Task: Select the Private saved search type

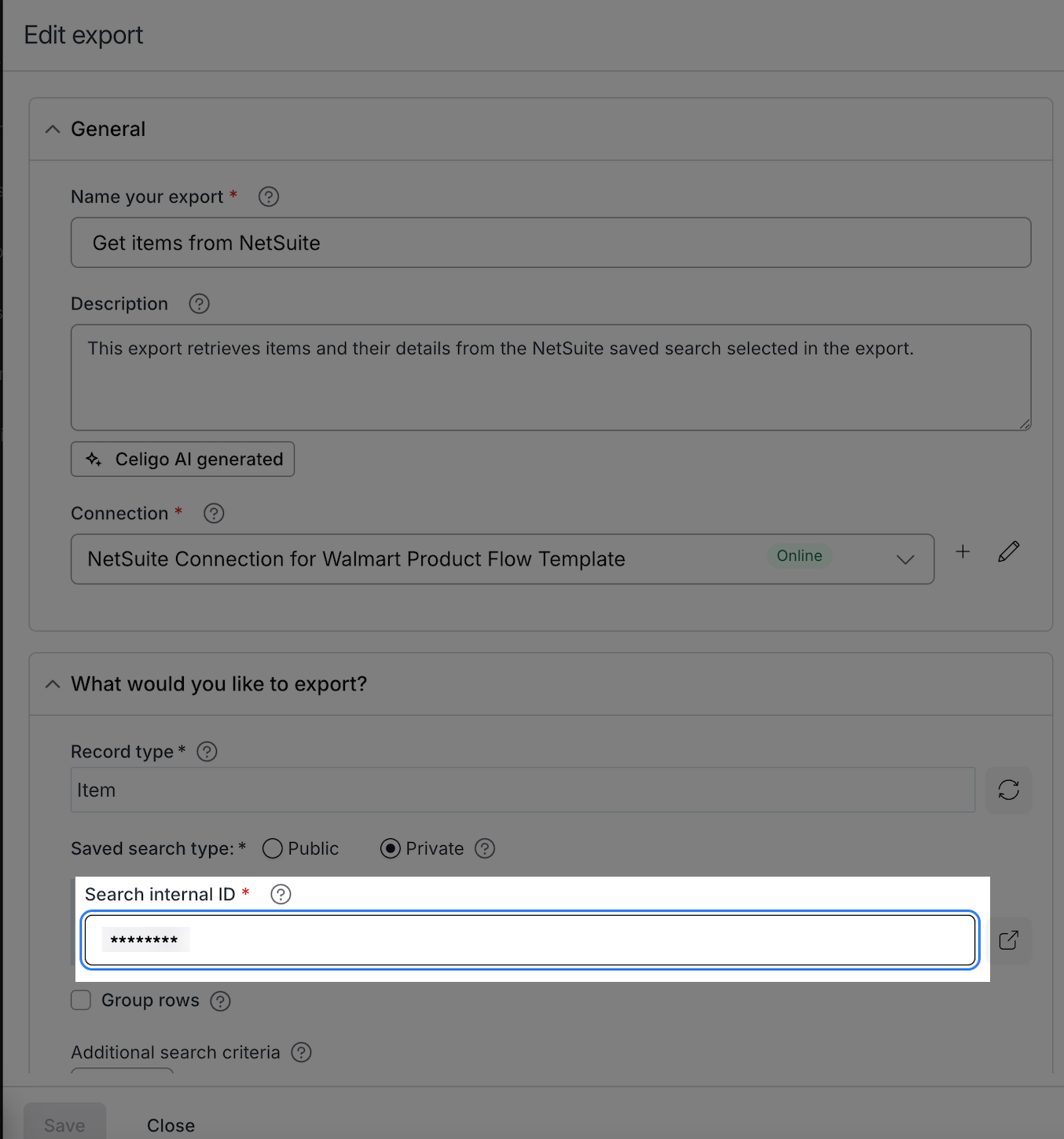Action: (x=390, y=848)
